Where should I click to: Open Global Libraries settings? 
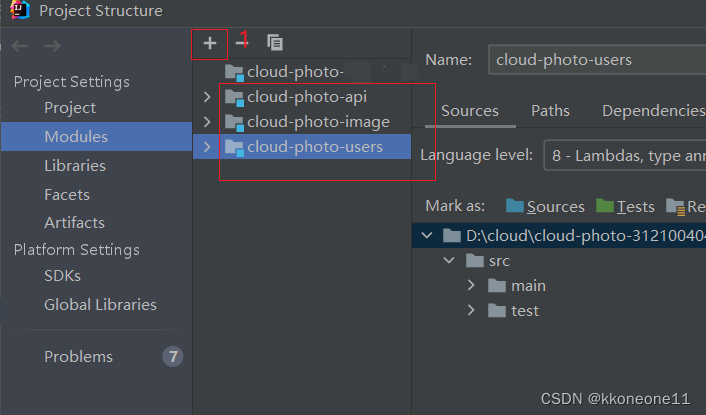(x=100, y=305)
